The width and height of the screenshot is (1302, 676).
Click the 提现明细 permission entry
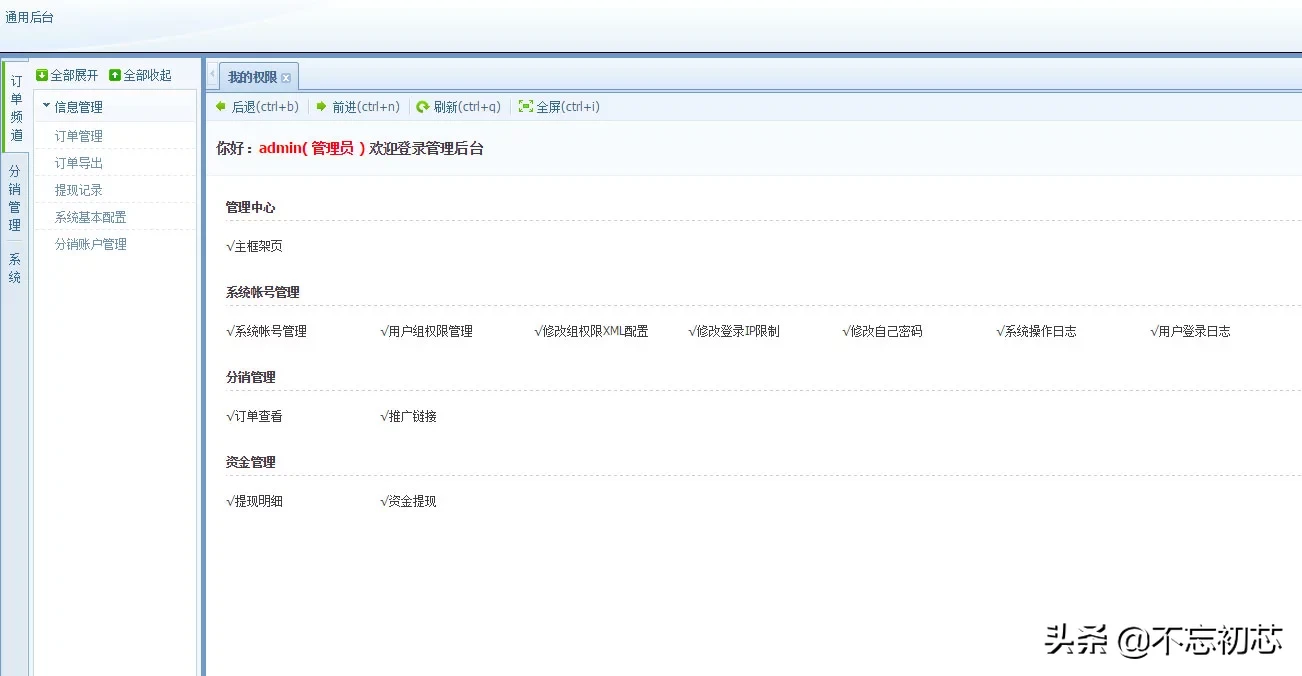[255, 501]
